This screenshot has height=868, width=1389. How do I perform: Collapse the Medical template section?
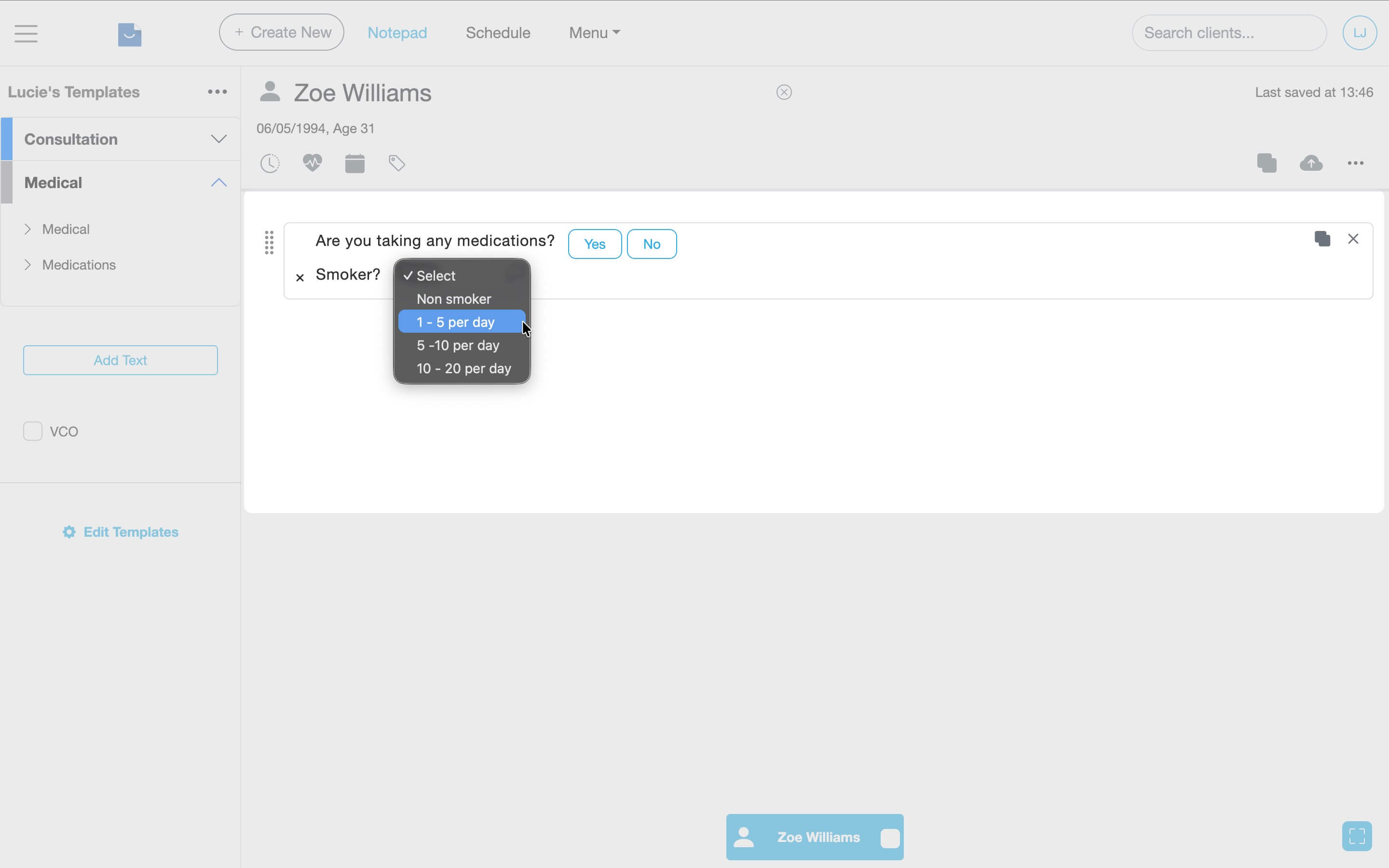tap(218, 182)
